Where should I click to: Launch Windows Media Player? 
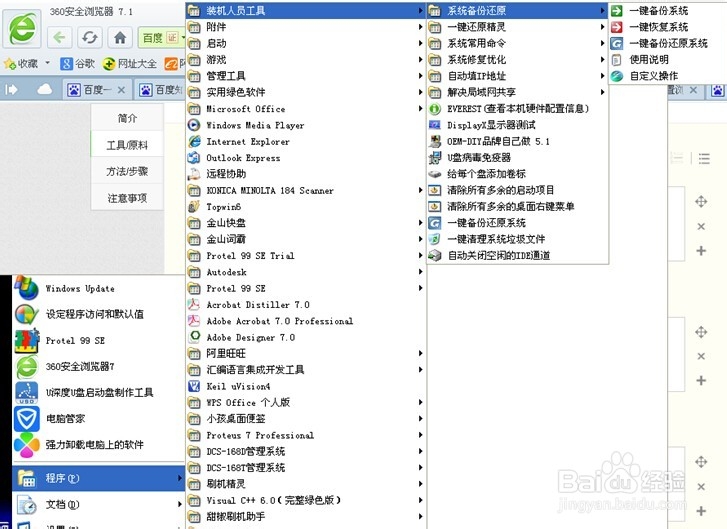click(x=306, y=125)
